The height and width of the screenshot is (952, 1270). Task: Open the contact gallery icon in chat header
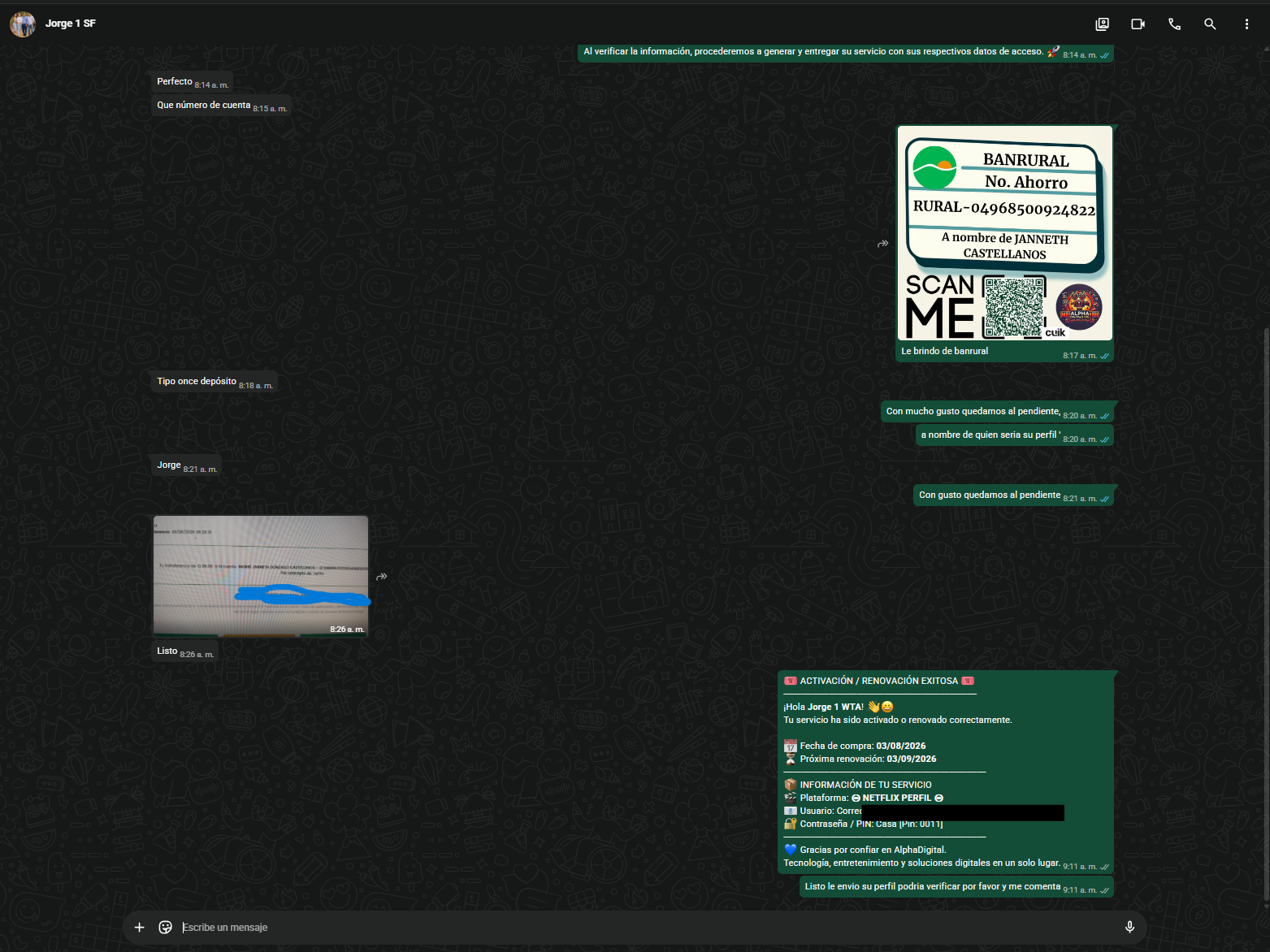coord(1102,24)
